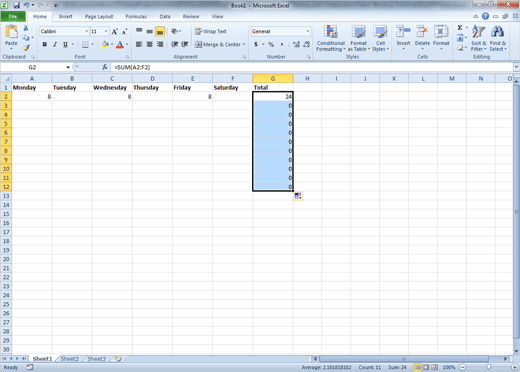Click the Increase Decimal icon
The image size is (520, 372).
tap(296, 44)
